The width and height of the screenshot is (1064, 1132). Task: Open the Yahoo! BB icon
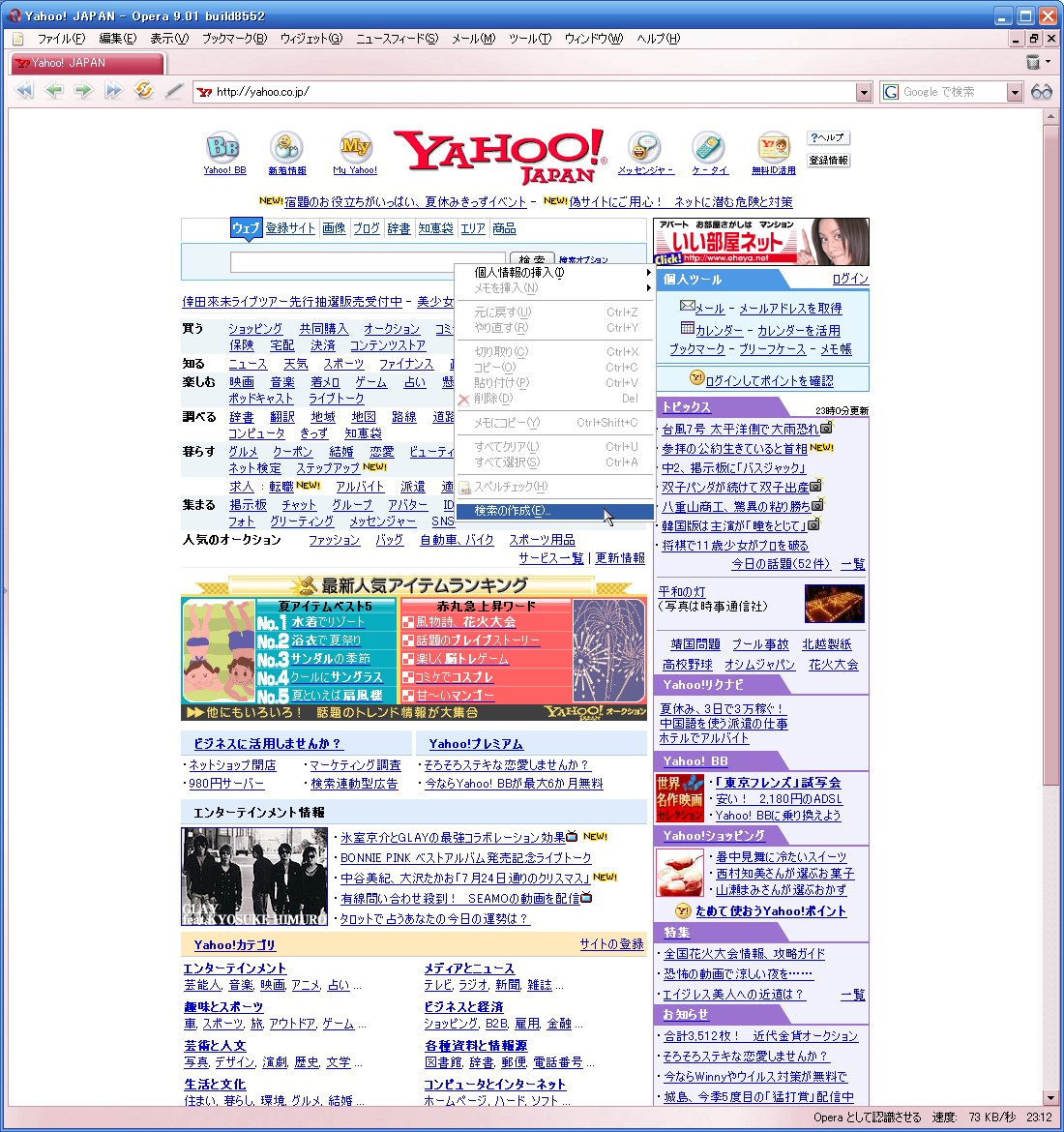223,147
